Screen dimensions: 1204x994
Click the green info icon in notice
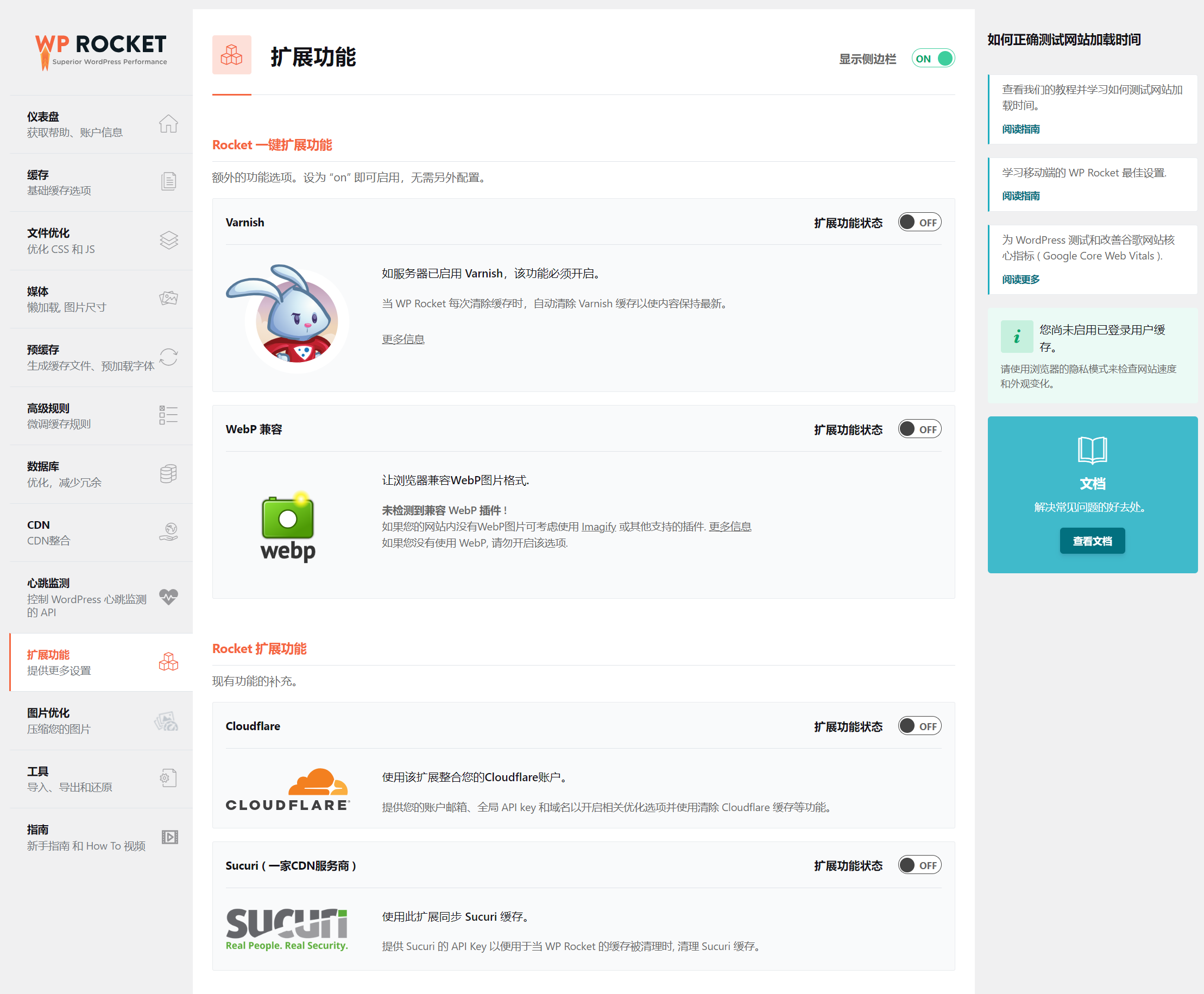1017,337
